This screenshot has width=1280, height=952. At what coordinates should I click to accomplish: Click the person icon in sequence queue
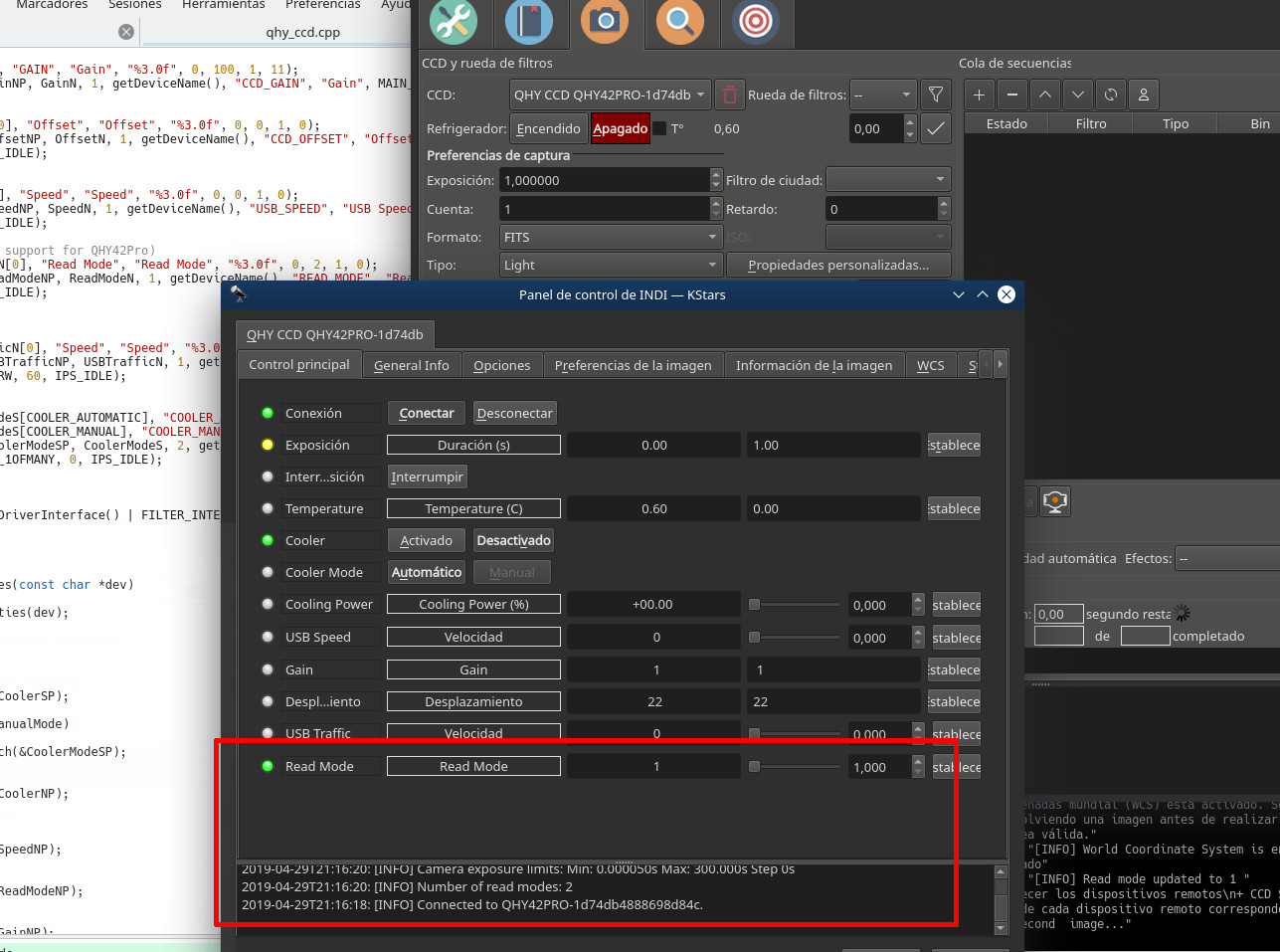(1143, 95)
